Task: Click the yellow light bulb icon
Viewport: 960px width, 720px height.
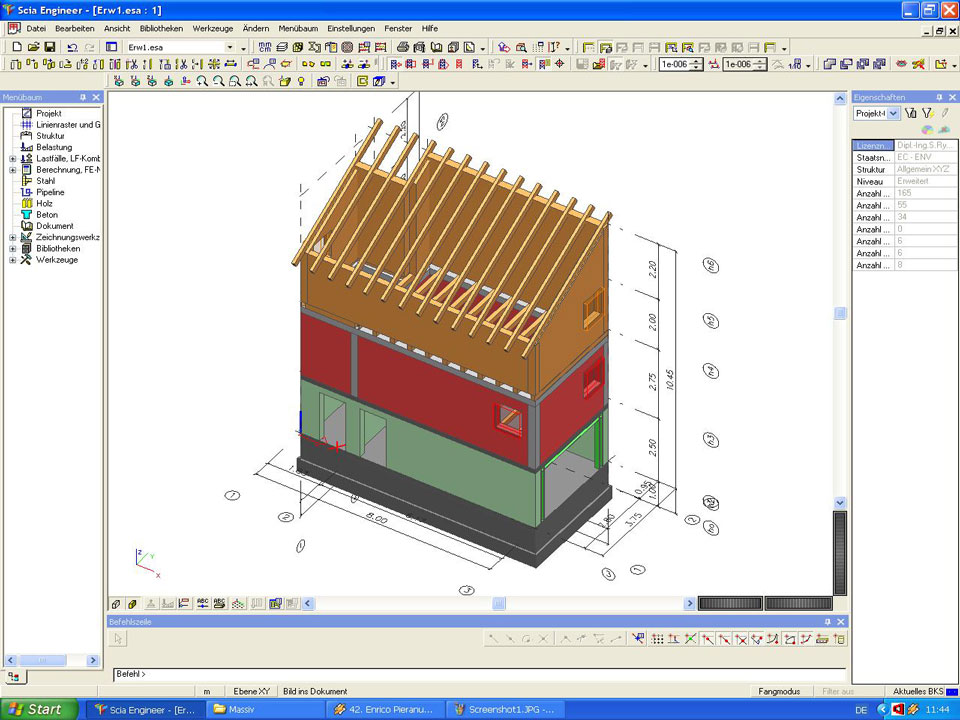Action: pos(300,81)
